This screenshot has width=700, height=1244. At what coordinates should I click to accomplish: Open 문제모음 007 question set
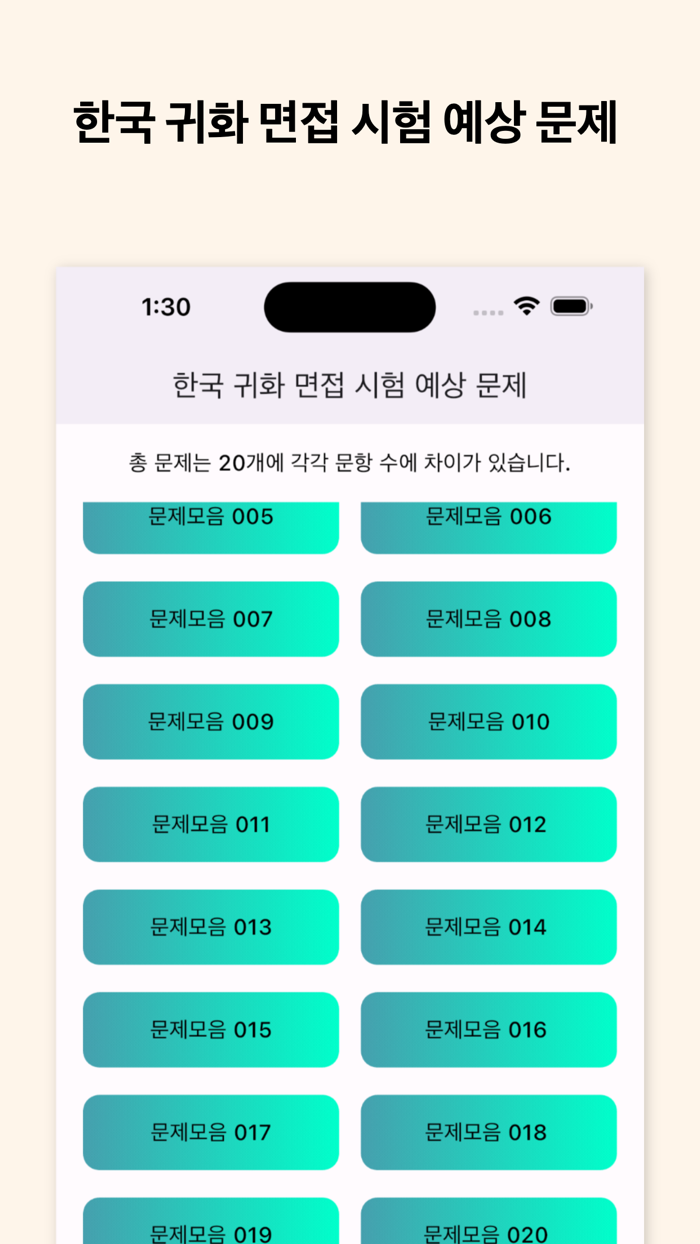(210, 619)
